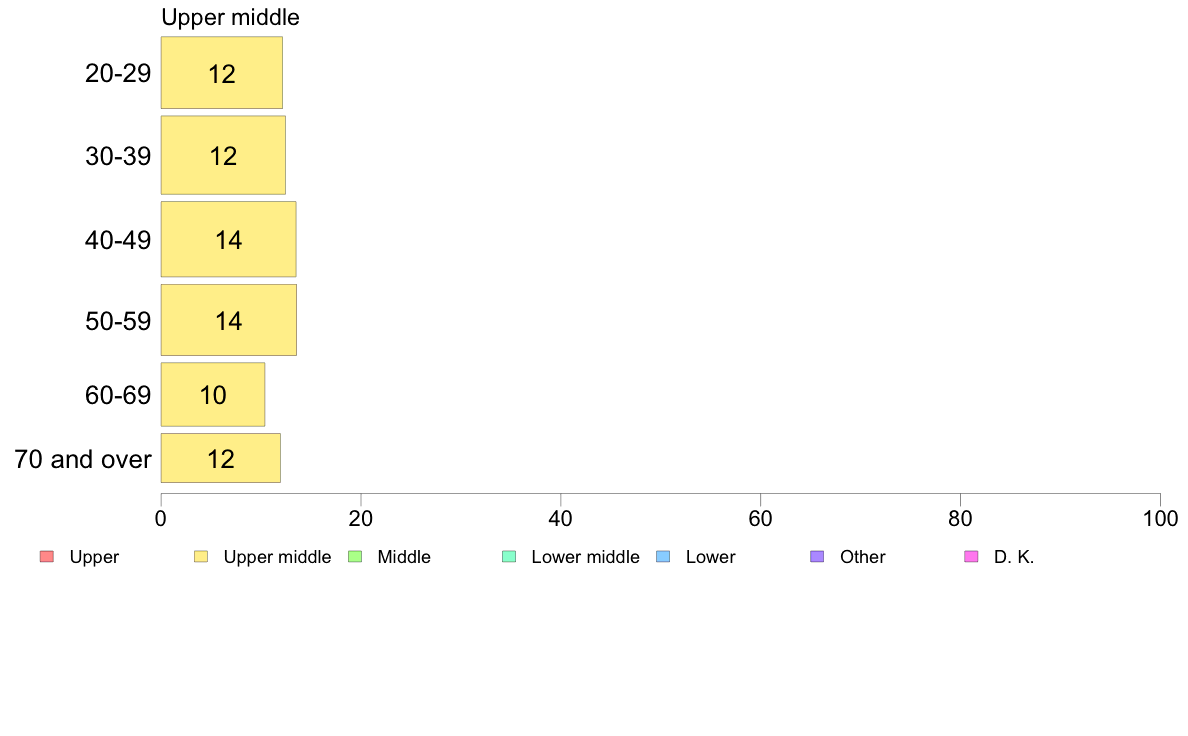
Task: Click the purple Other legend swatch
Action: (817, 557)
